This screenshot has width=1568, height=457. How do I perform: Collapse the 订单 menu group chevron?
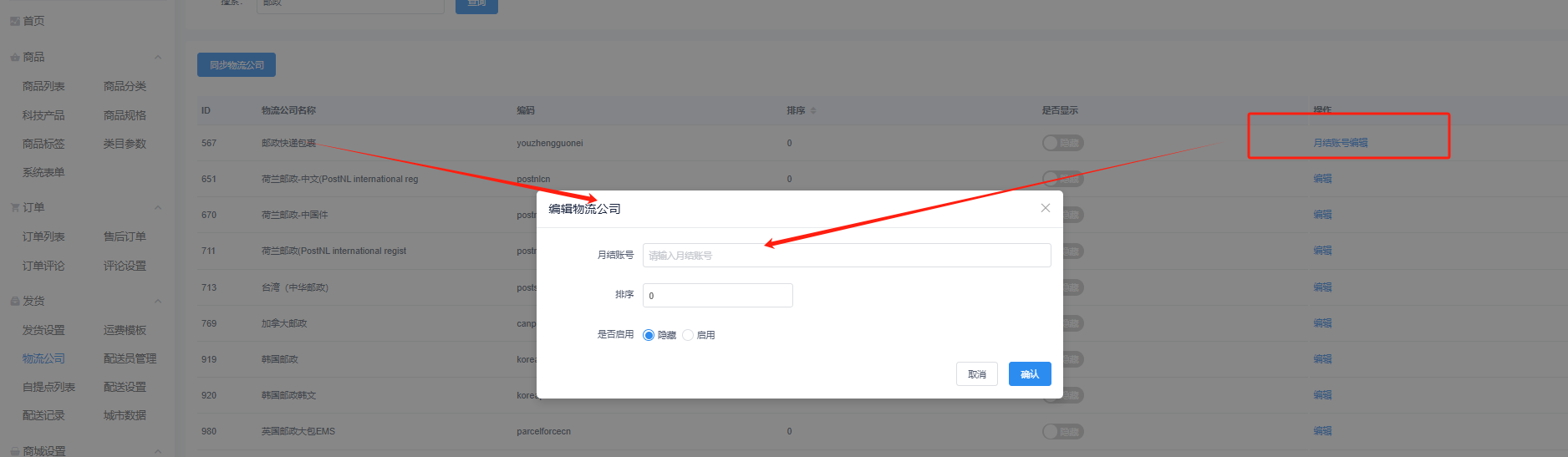[158, 207]
